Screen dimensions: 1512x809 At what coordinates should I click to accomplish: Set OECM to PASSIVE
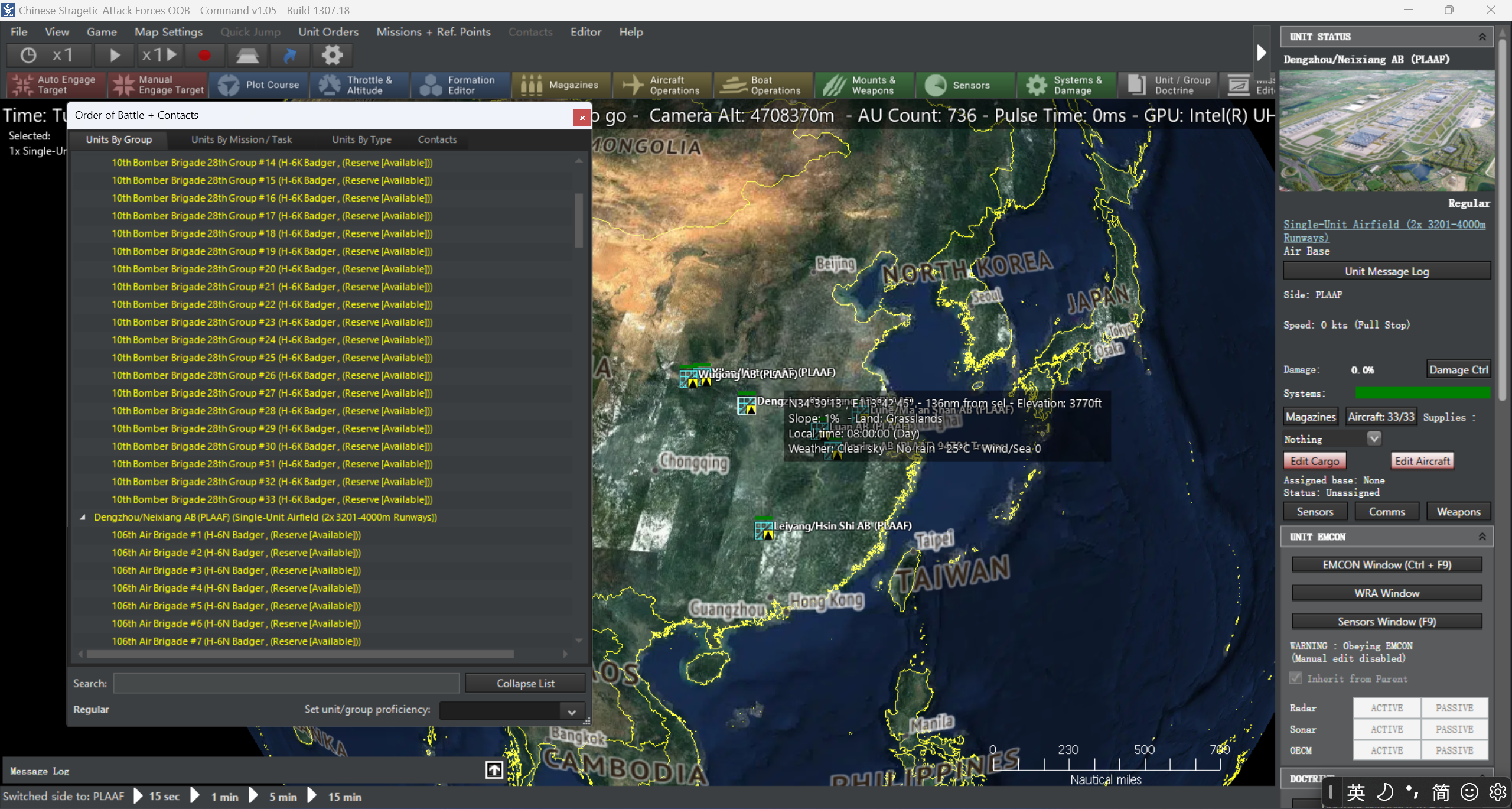(1454, 750)
